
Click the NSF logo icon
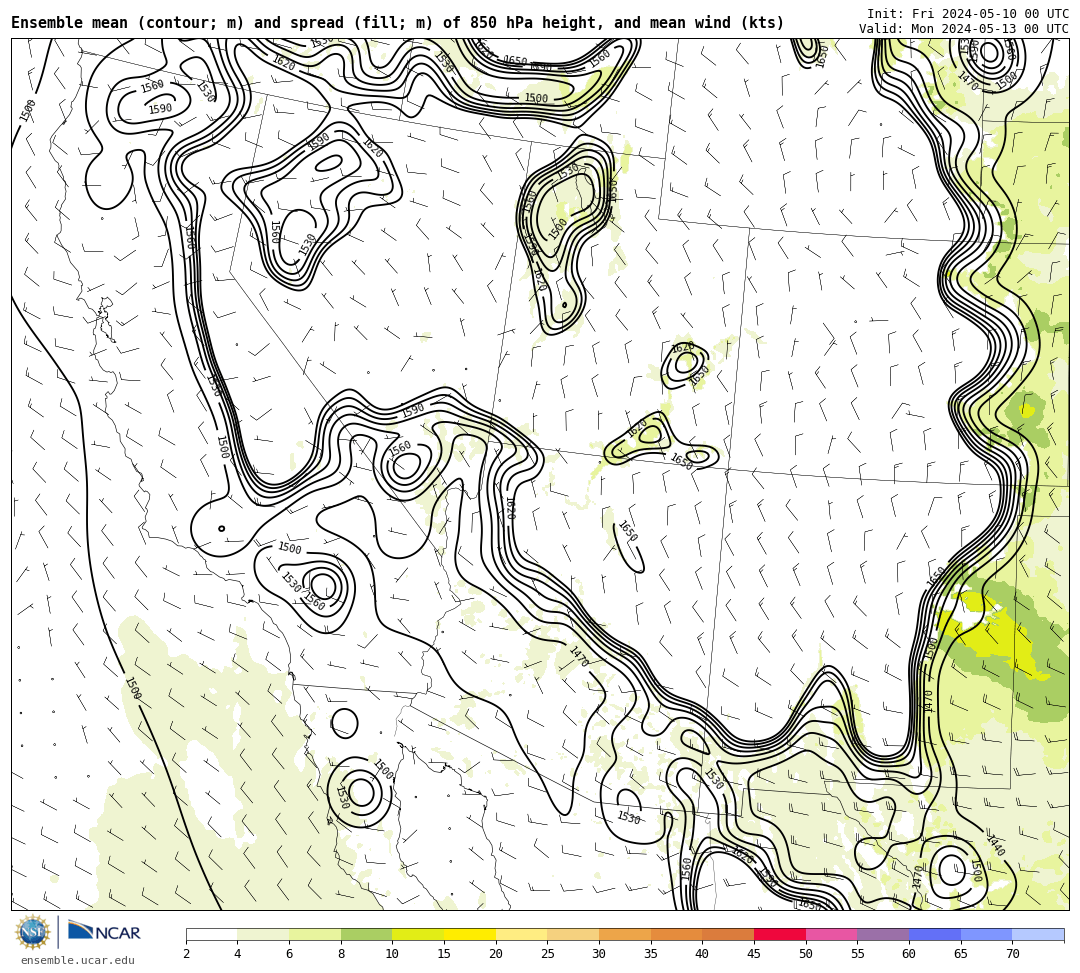click(x=32, y=932)
